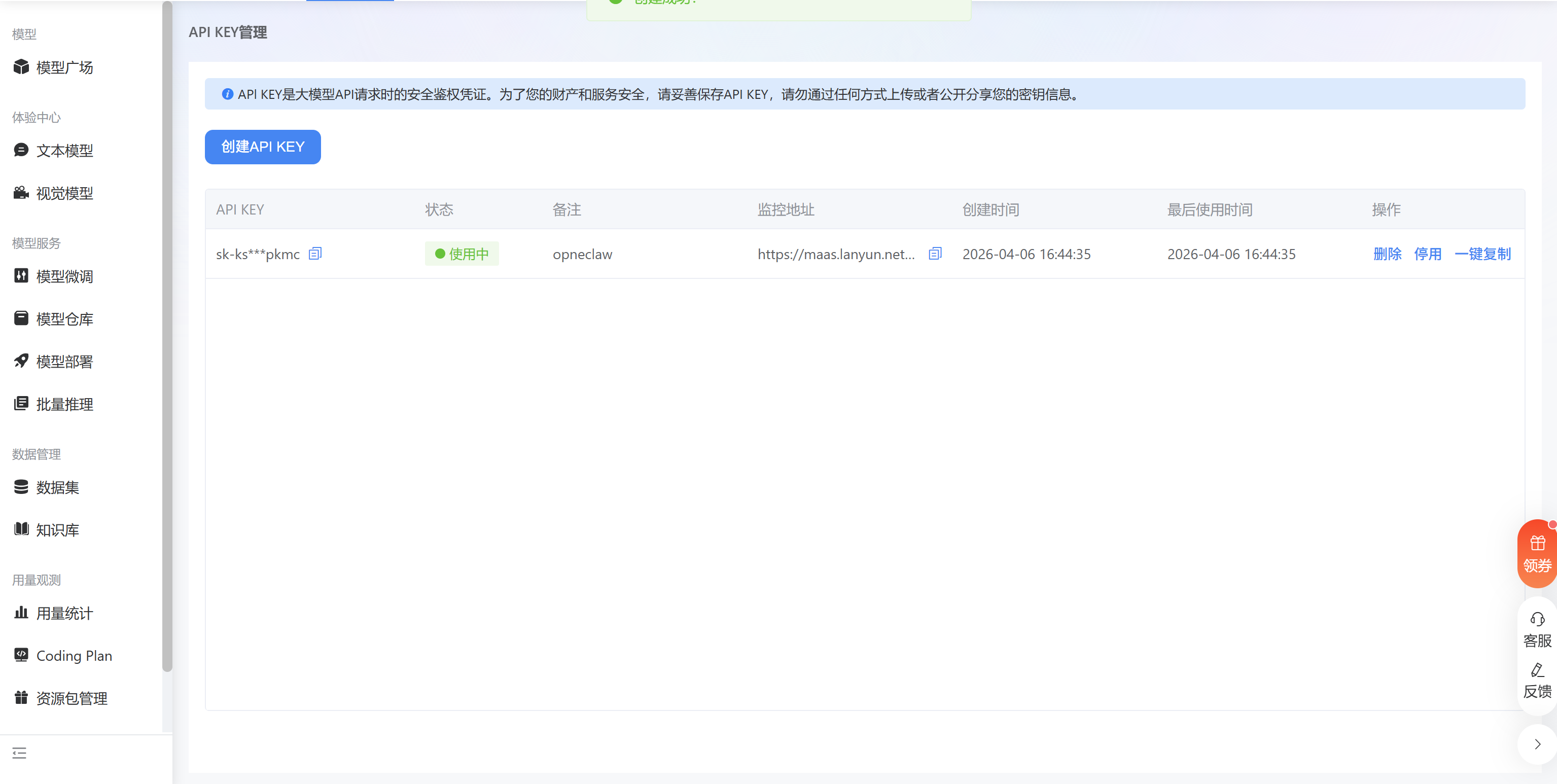
Task: Collapse the sidebar menu
Action: pyautogui.click(x=19, y=753)
